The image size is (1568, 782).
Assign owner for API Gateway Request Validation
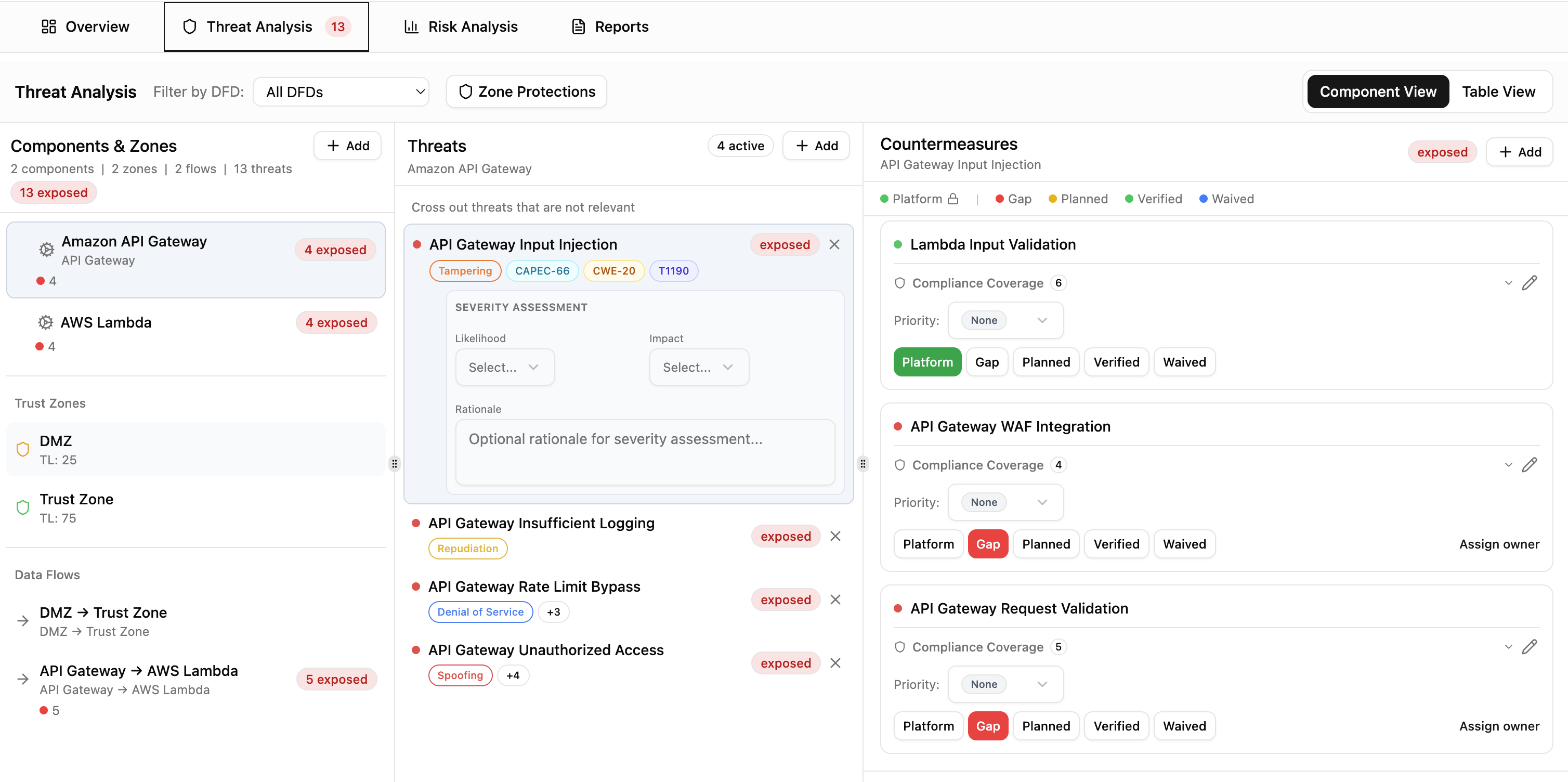pos(1499,725)
